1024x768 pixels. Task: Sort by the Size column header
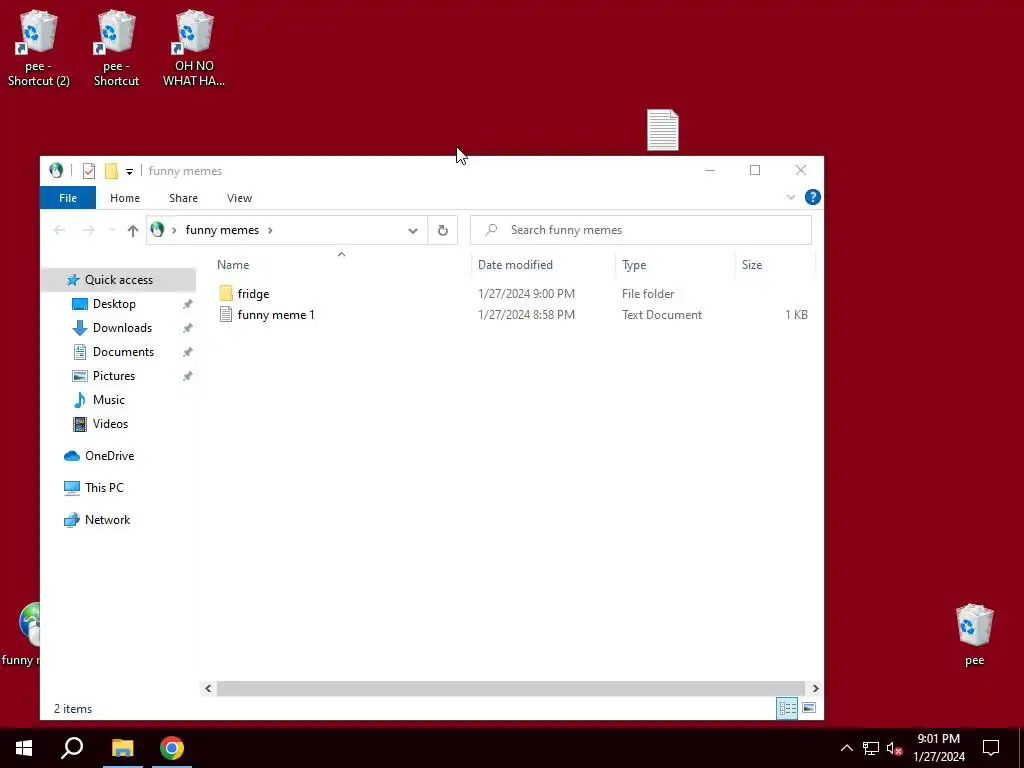tap(775, 264)
